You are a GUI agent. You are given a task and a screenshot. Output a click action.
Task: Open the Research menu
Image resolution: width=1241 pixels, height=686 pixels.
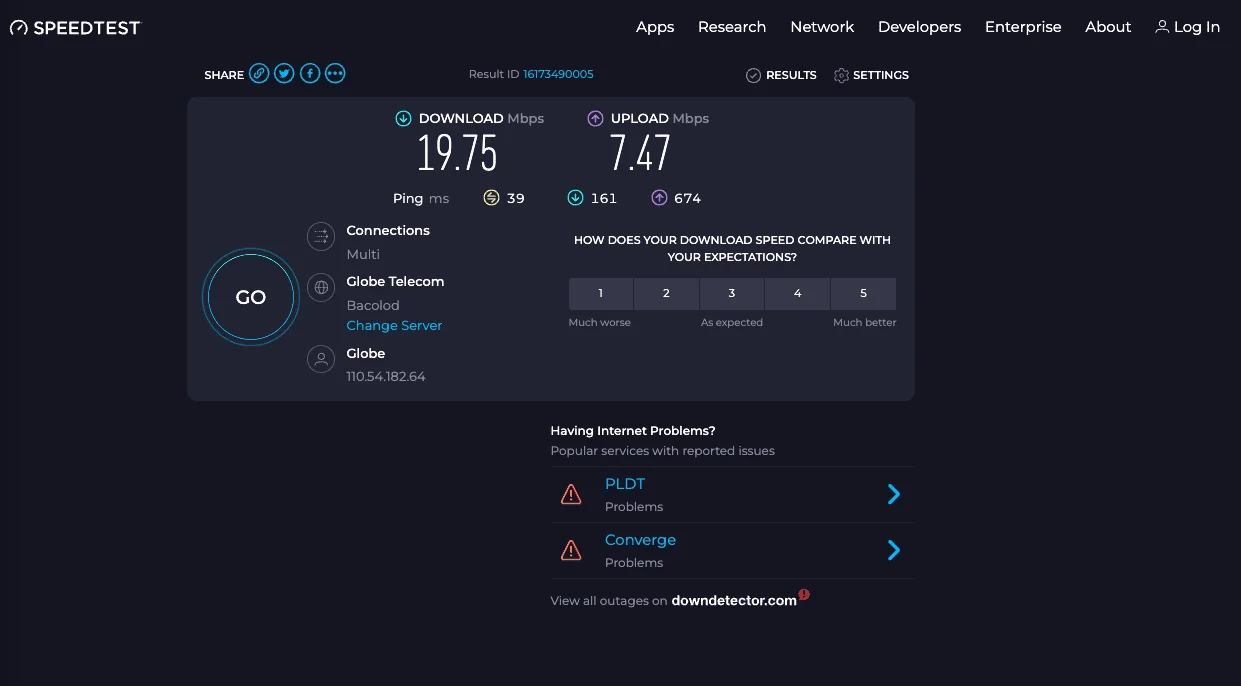(x=732, y=27)
